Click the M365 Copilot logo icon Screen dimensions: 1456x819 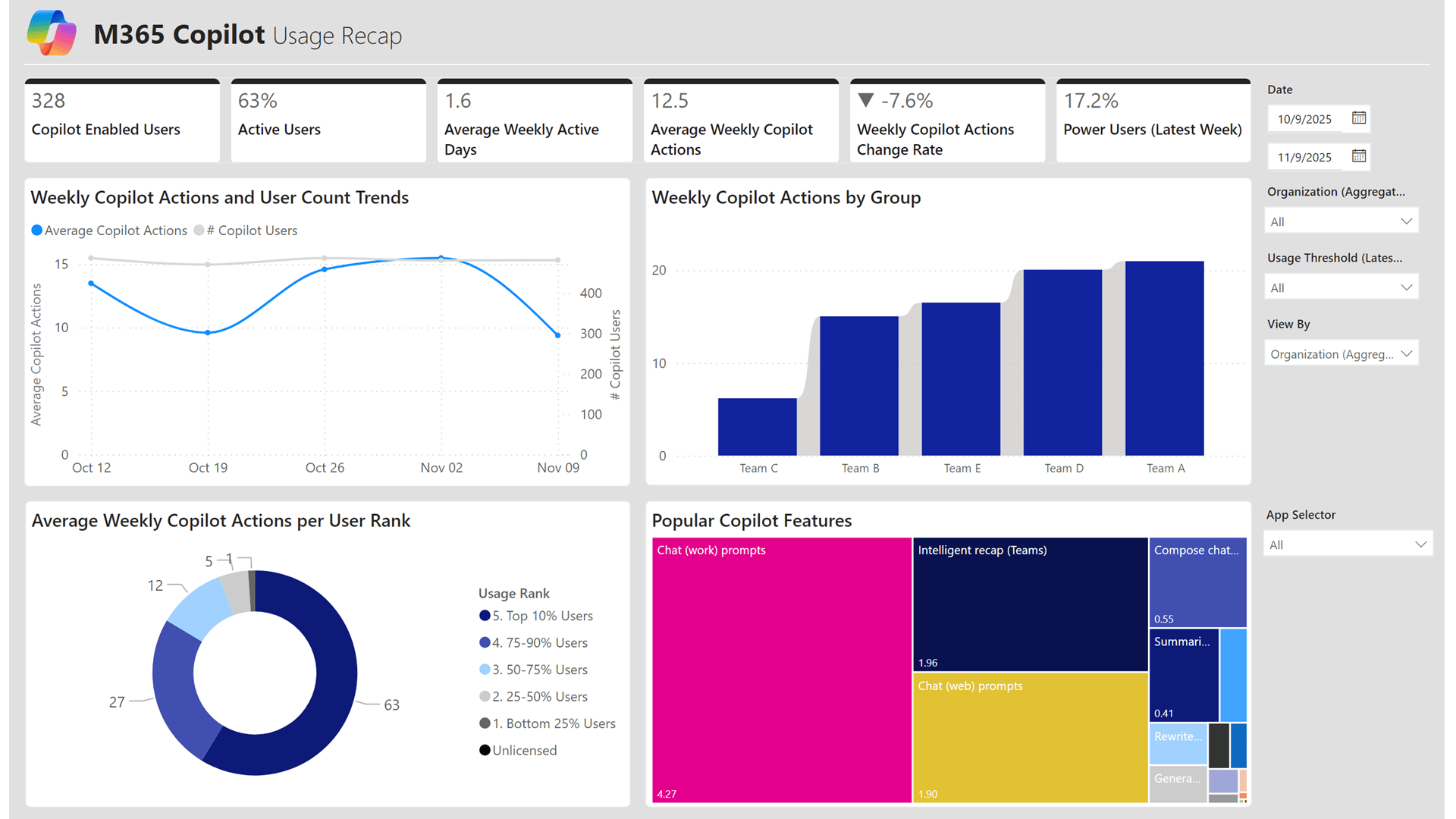coord(52,33)
